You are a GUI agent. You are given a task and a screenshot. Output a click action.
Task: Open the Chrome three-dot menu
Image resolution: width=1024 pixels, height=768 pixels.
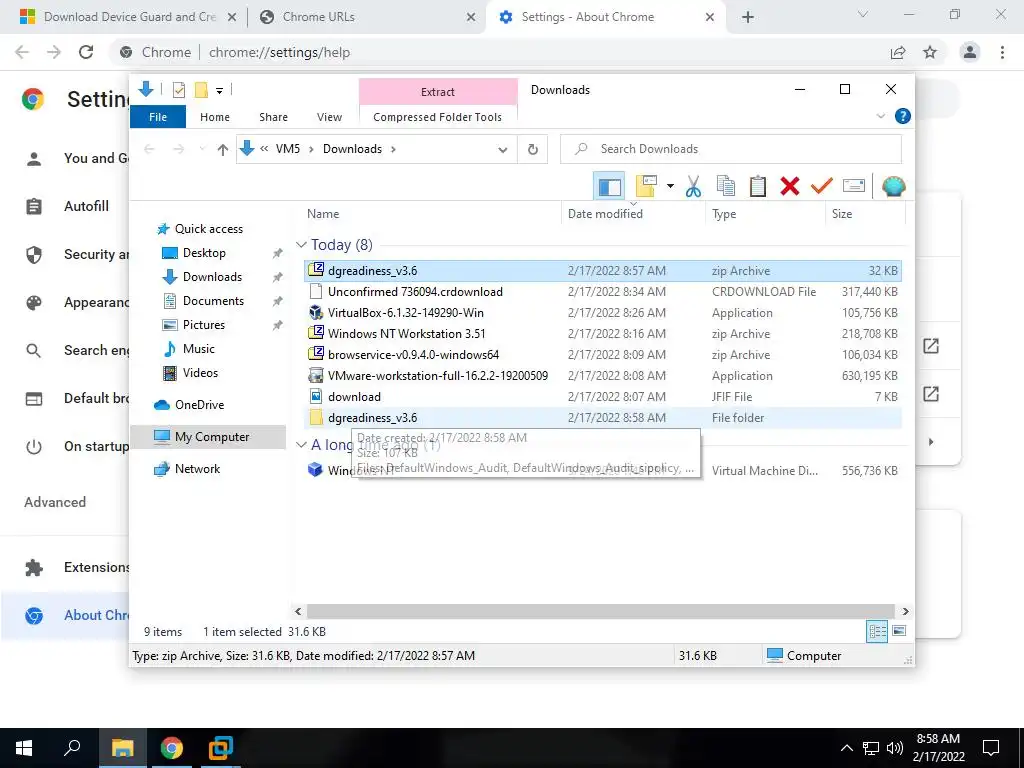point(1002,52)
